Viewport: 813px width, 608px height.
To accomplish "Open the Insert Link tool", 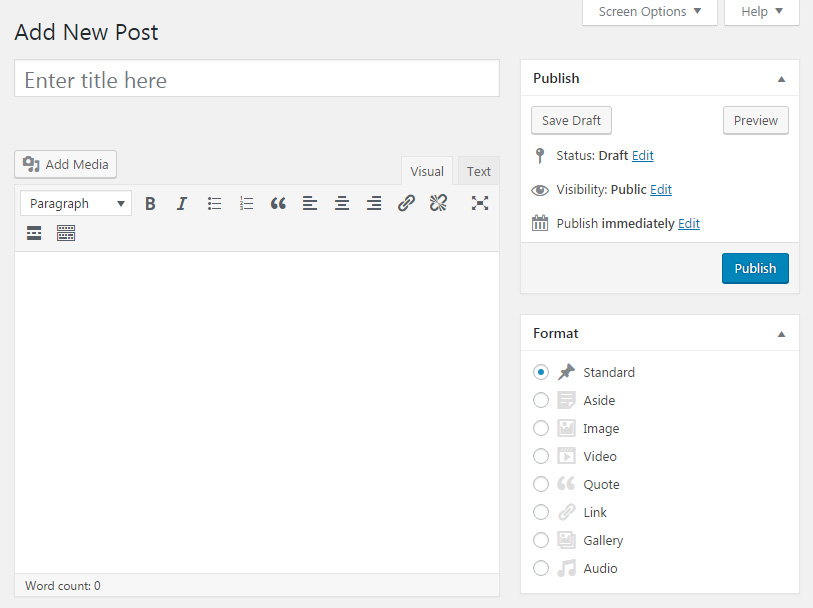I will point(406,203).
